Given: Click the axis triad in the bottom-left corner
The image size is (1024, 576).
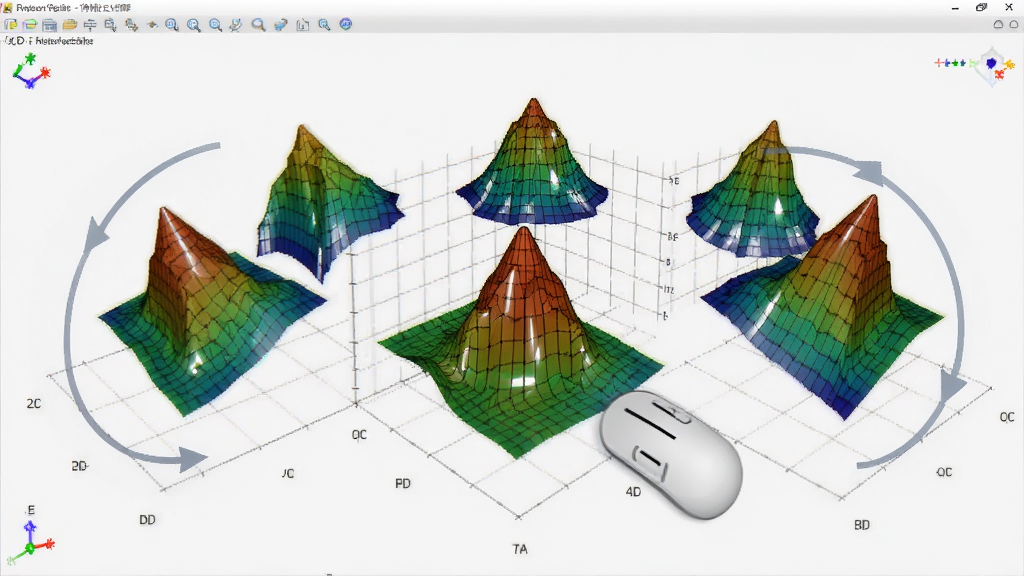Looking at the screenshot, I should 30,542.
